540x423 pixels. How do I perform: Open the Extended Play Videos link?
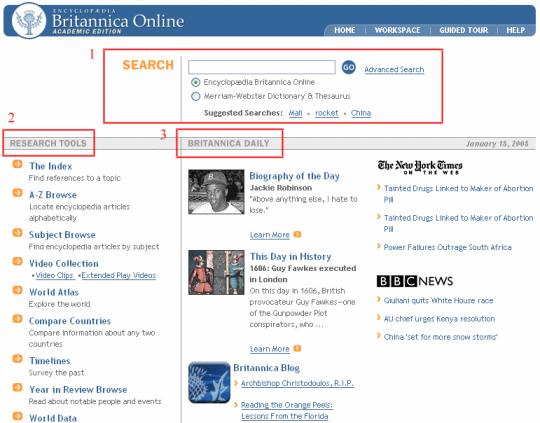(118, 275)
